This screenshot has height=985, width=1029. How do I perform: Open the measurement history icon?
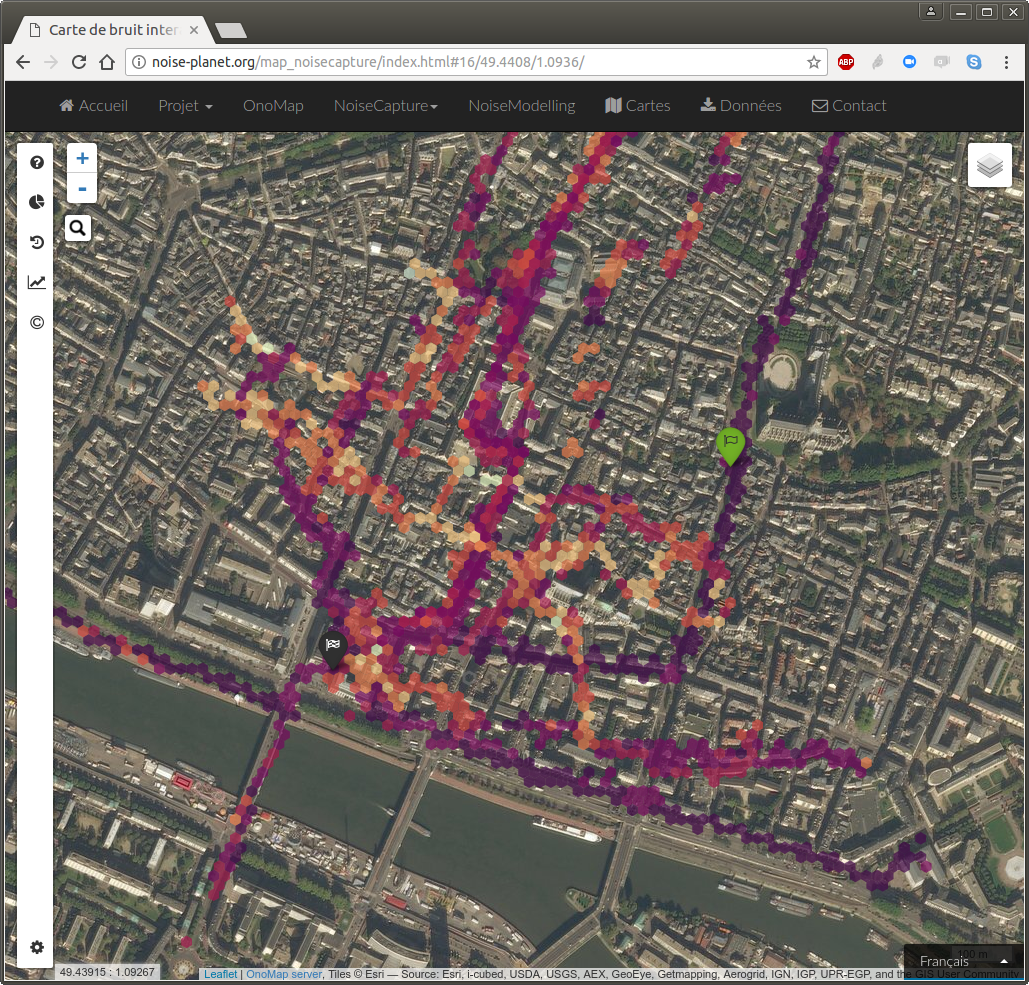(x=37, y=242)
